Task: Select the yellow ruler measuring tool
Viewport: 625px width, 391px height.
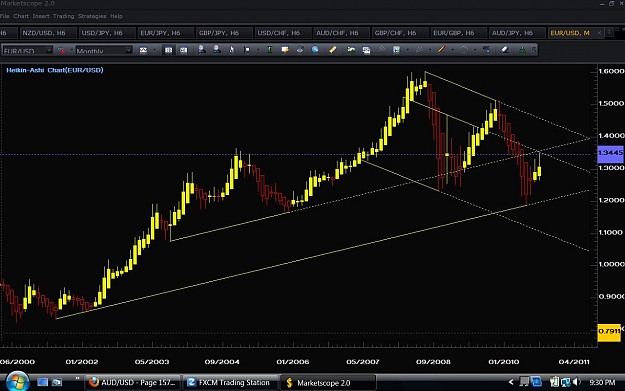Action: (333, 50)
